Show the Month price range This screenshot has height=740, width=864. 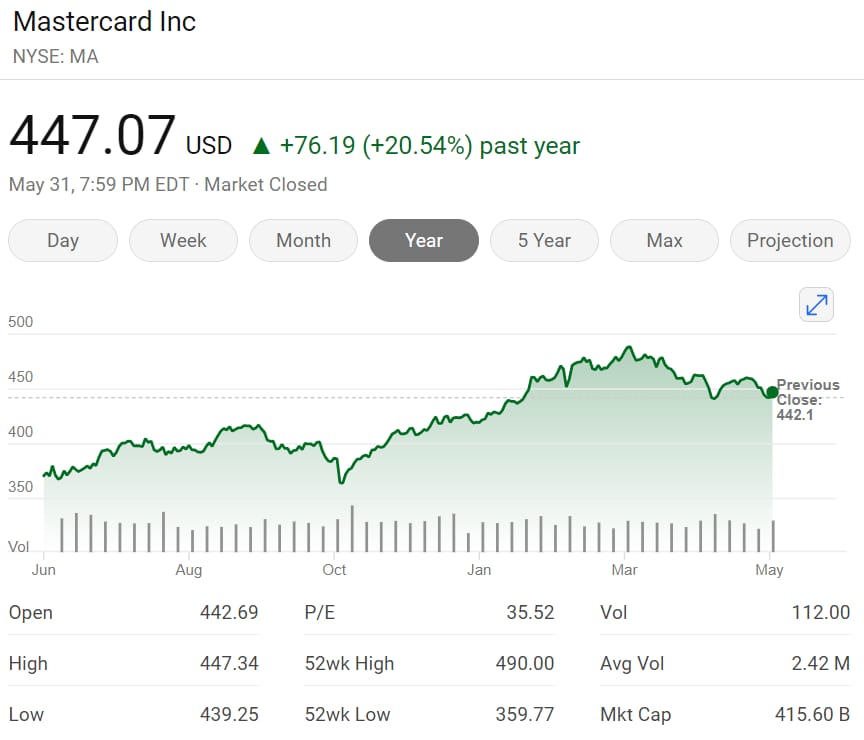tap(303, 240)
